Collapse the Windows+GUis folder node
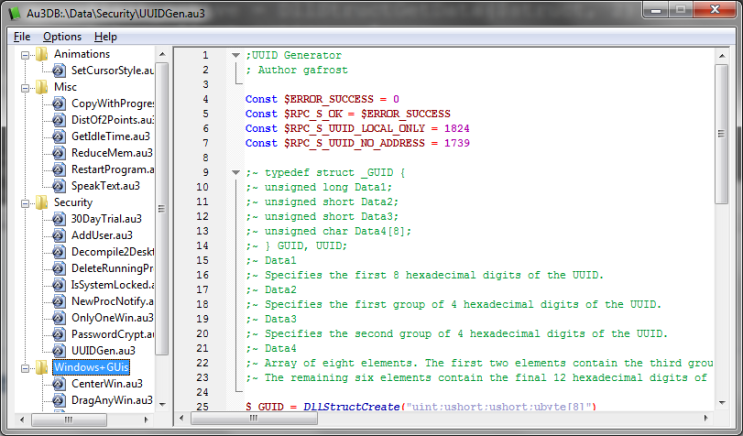 [x=25, y=368]
